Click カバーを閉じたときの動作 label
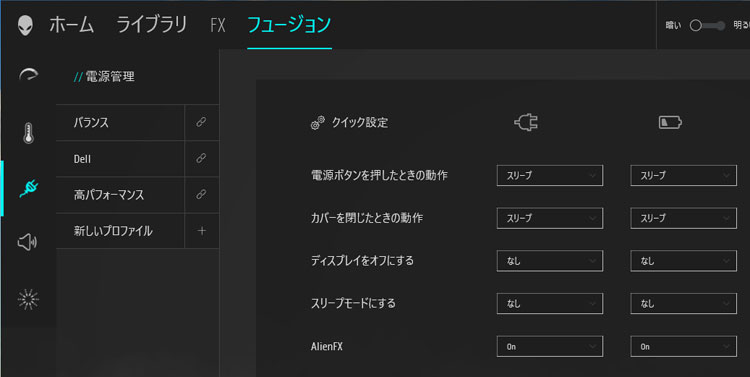Screen dimensions: 750x377 tap(367, 218)
